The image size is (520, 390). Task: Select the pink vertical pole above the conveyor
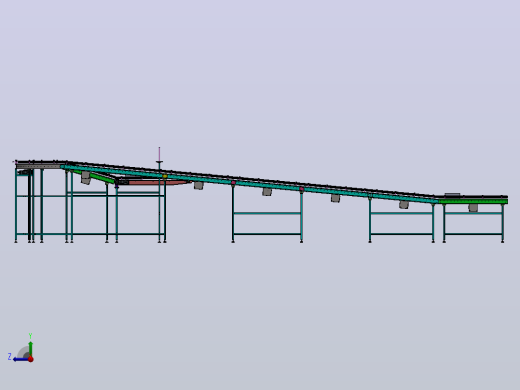point(159,154)
